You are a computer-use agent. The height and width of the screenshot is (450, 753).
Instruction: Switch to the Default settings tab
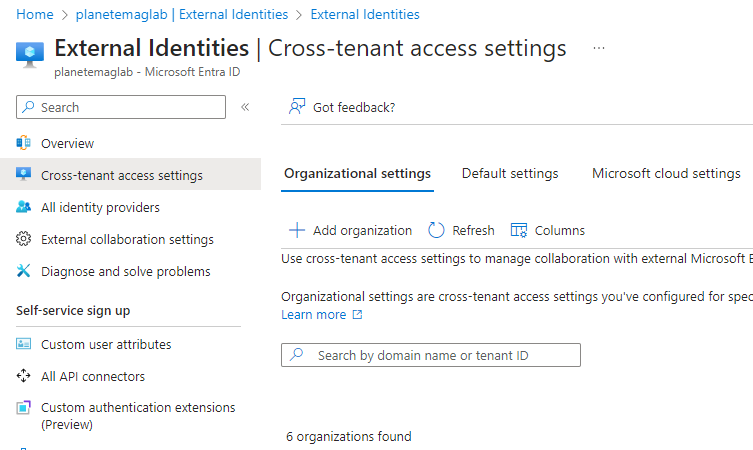coord(510,173)
